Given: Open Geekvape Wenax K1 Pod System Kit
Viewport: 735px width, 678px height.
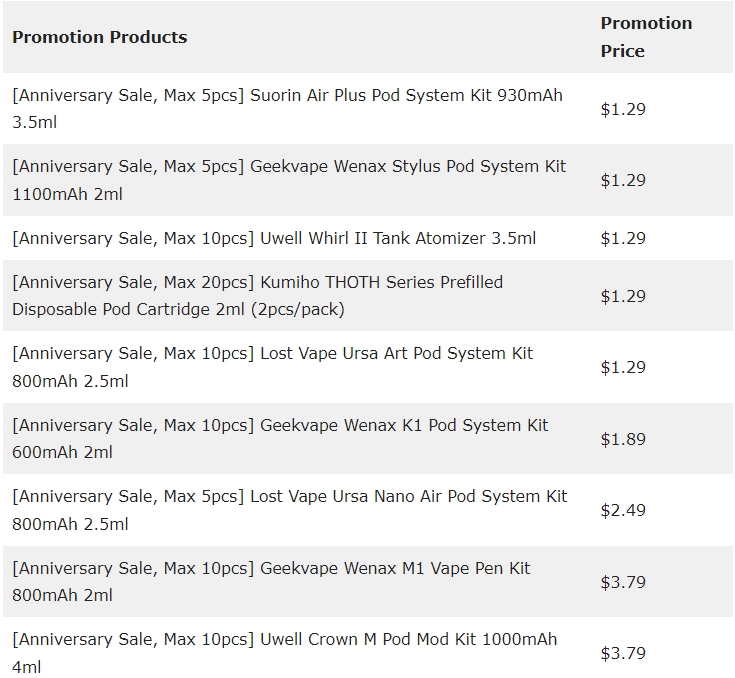Looking at the screenshot, I should 280,438.
